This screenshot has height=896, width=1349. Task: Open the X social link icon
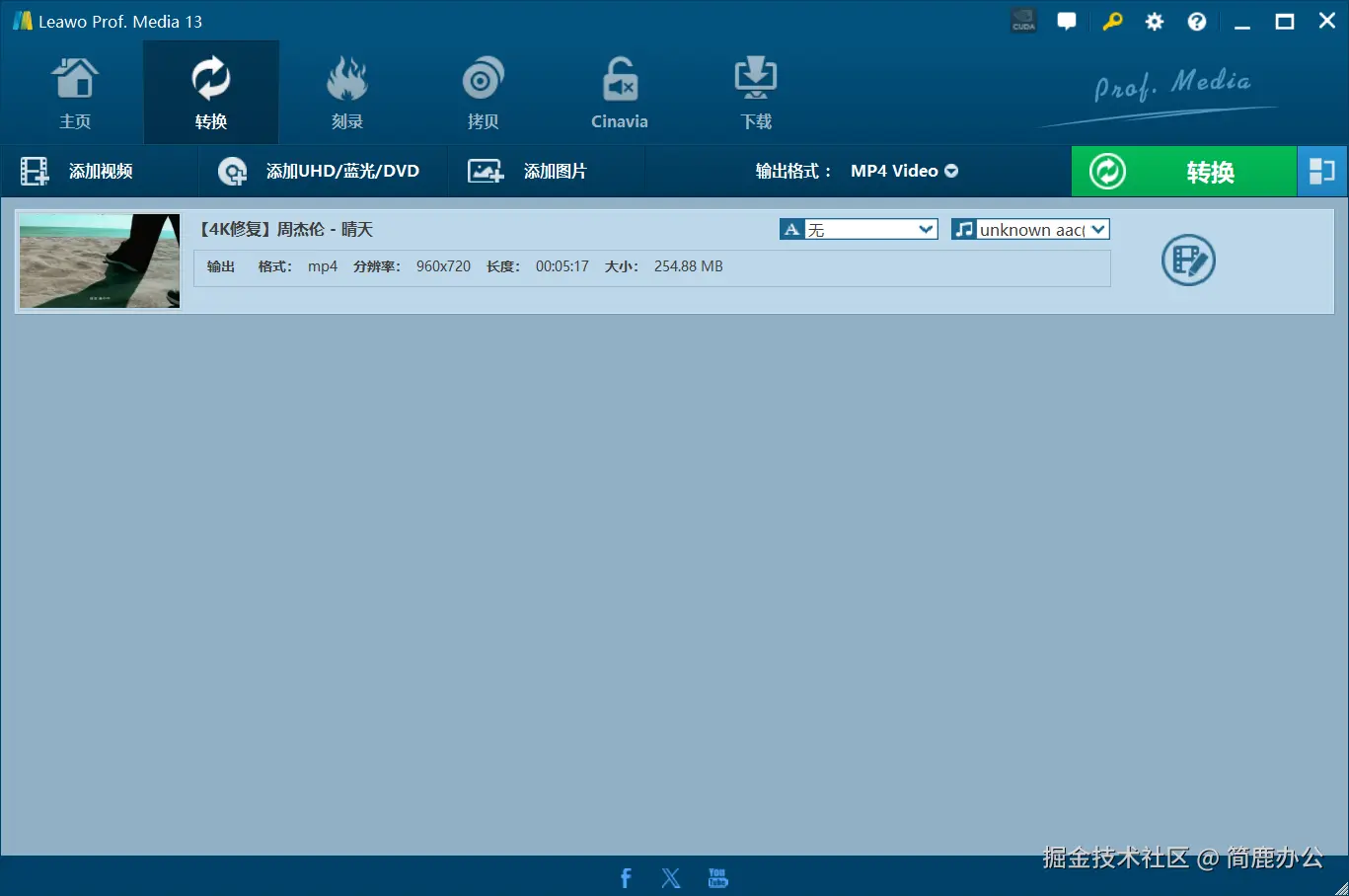click(671, 878)
